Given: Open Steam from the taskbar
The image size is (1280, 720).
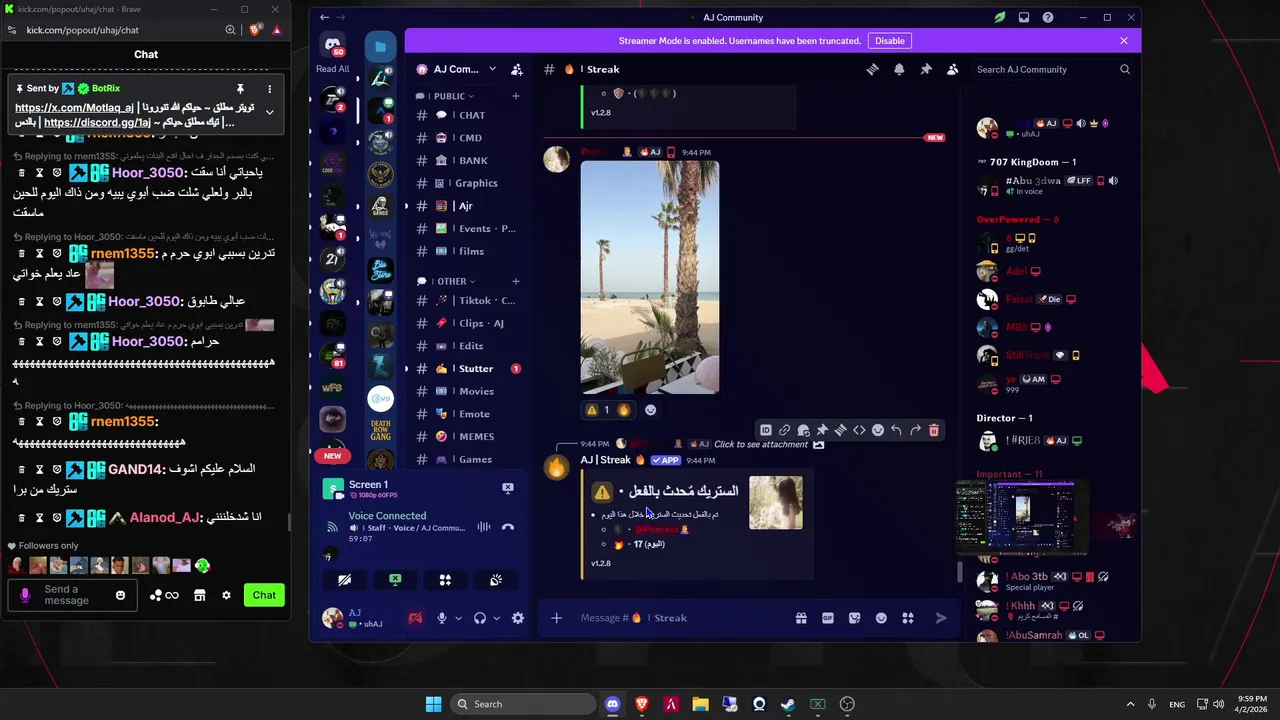Looking at the screenshot, I should click(x=788, y=704).
